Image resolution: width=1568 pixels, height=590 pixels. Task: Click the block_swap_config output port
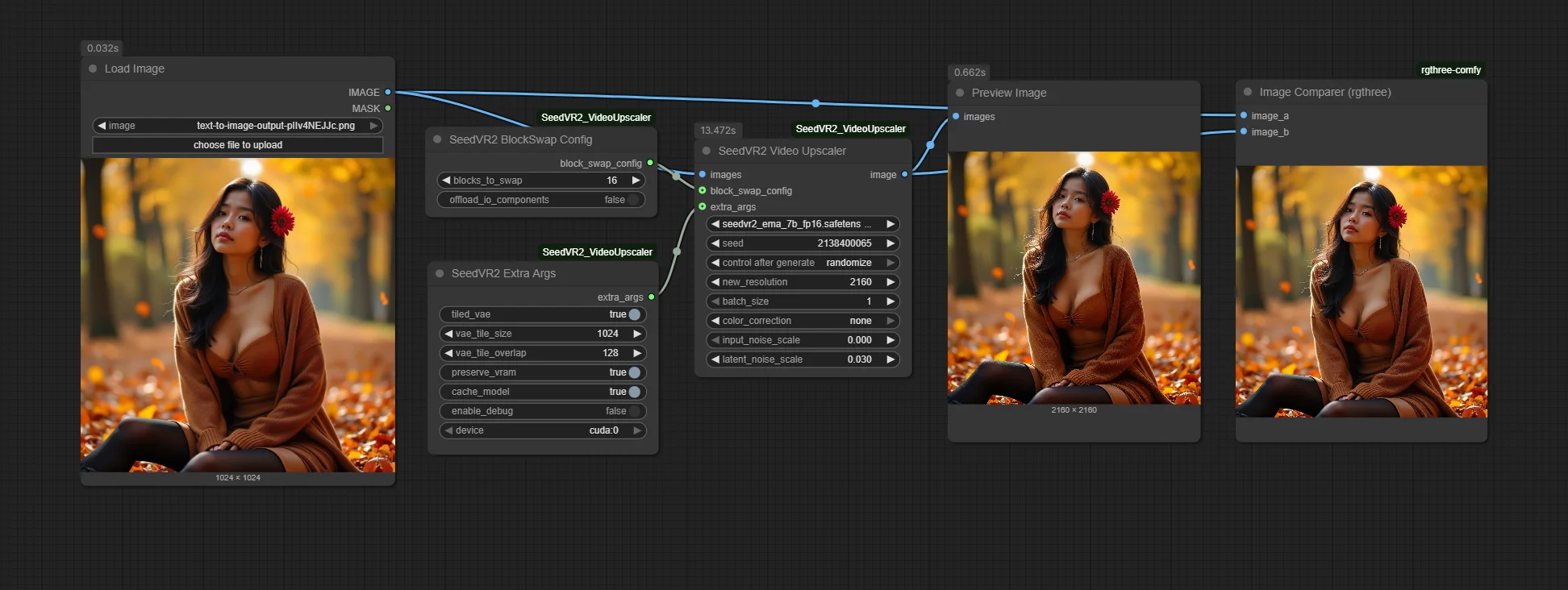[x=650, y=163]
